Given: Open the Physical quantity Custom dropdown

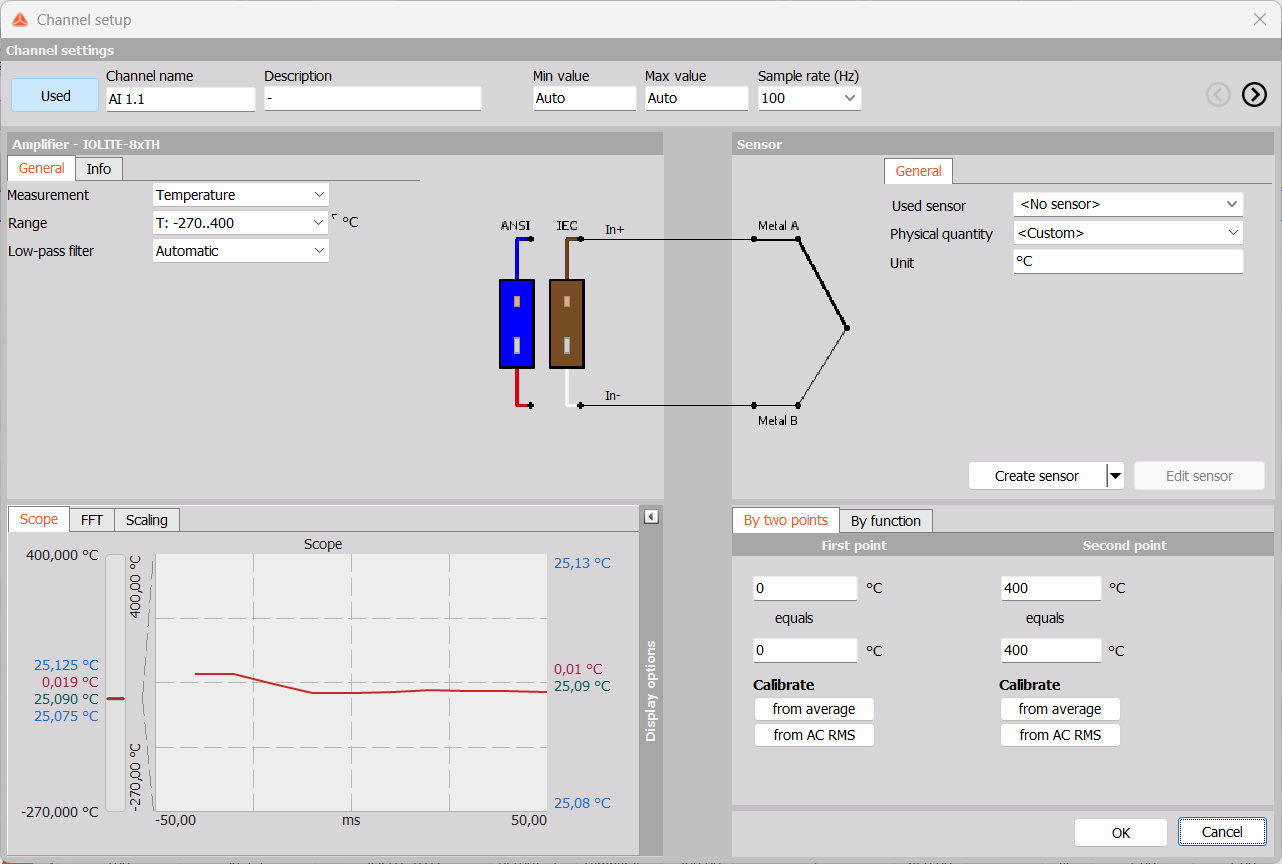Looking at the screenshot, I should (x=1128, y=233).
